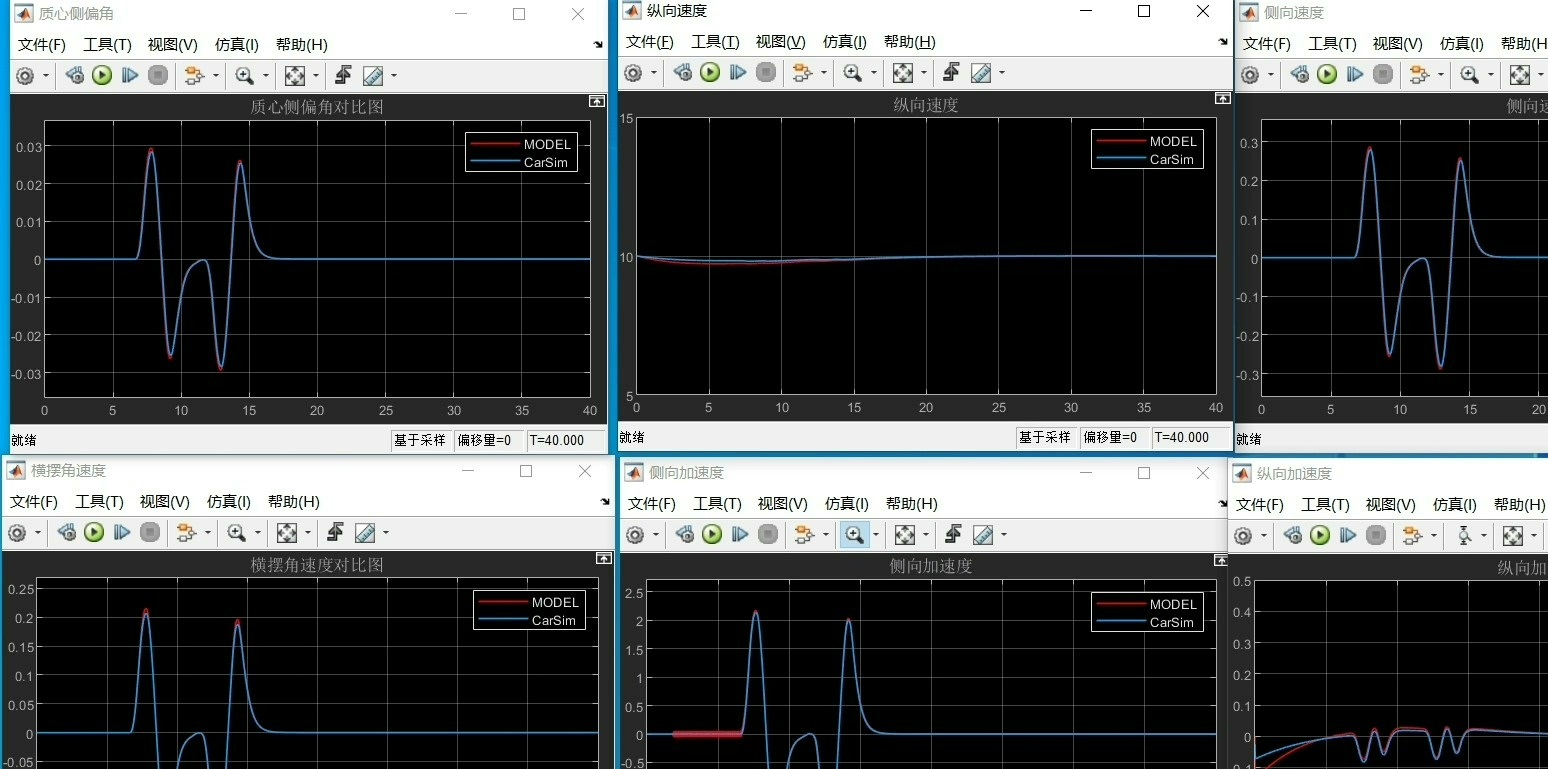Maximize axes button above 横摆角速度 plot

pyautogui.click(x=604, y=559)
